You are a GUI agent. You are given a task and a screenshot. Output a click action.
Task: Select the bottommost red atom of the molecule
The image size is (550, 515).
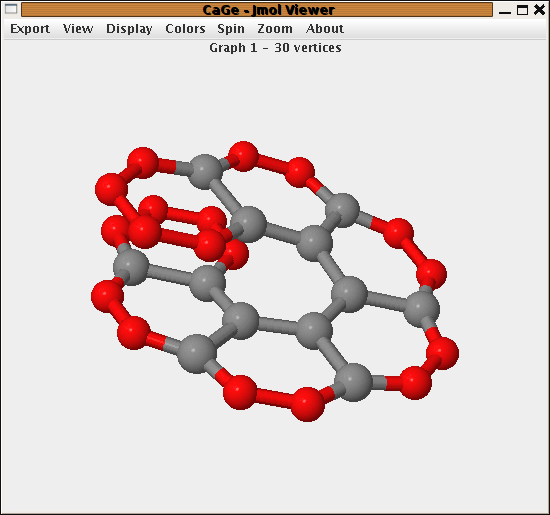coord(308,404)
